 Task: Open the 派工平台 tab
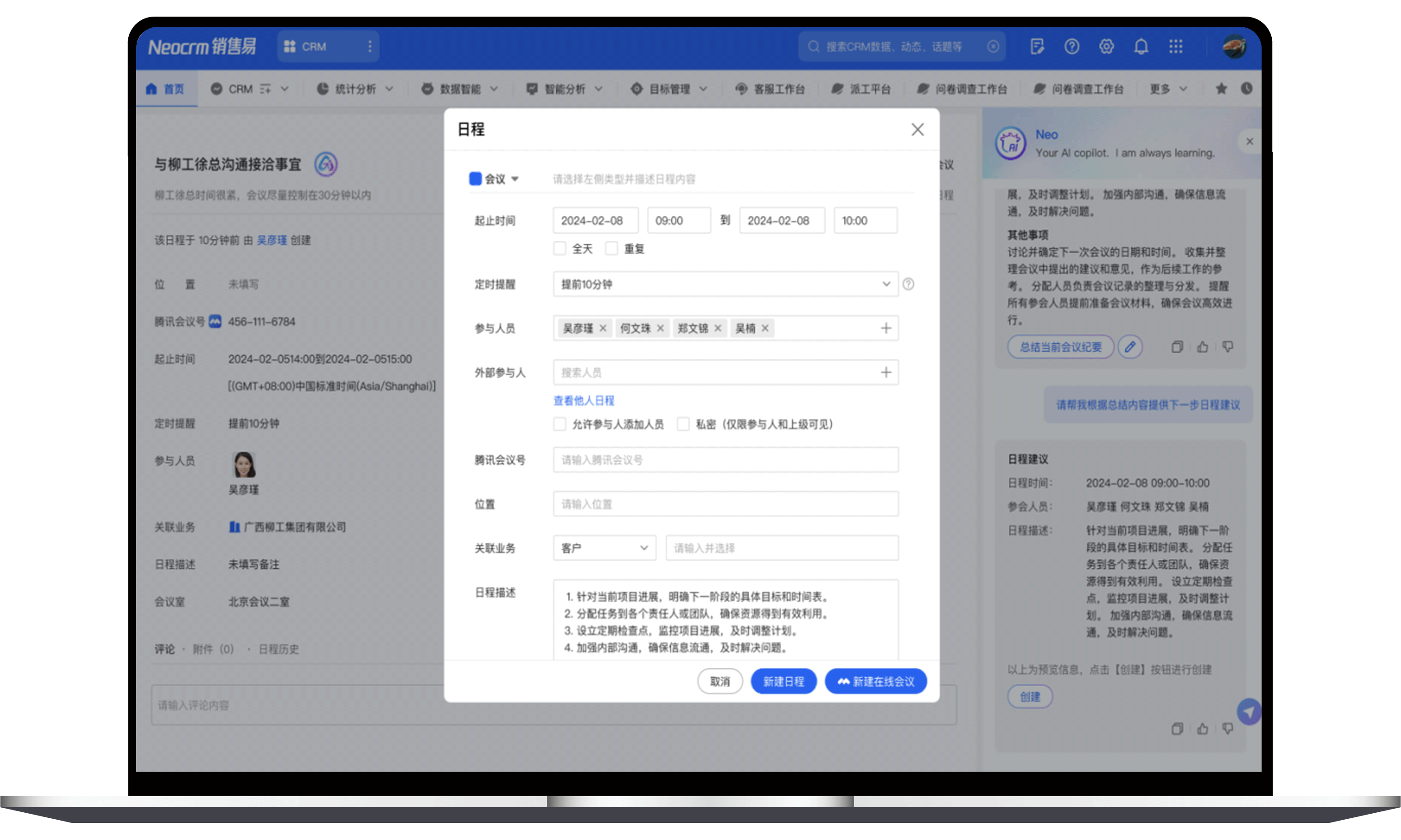click(861, 89)
